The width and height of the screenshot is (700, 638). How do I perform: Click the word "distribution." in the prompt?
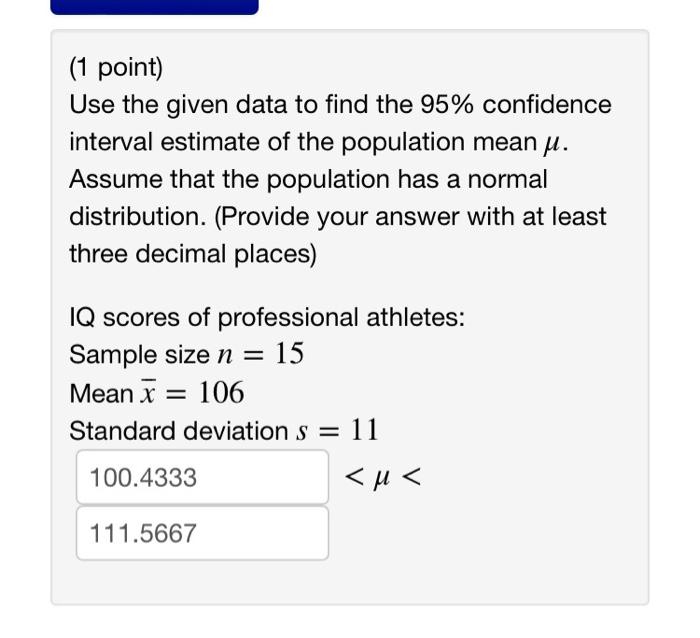click(138, 217)
